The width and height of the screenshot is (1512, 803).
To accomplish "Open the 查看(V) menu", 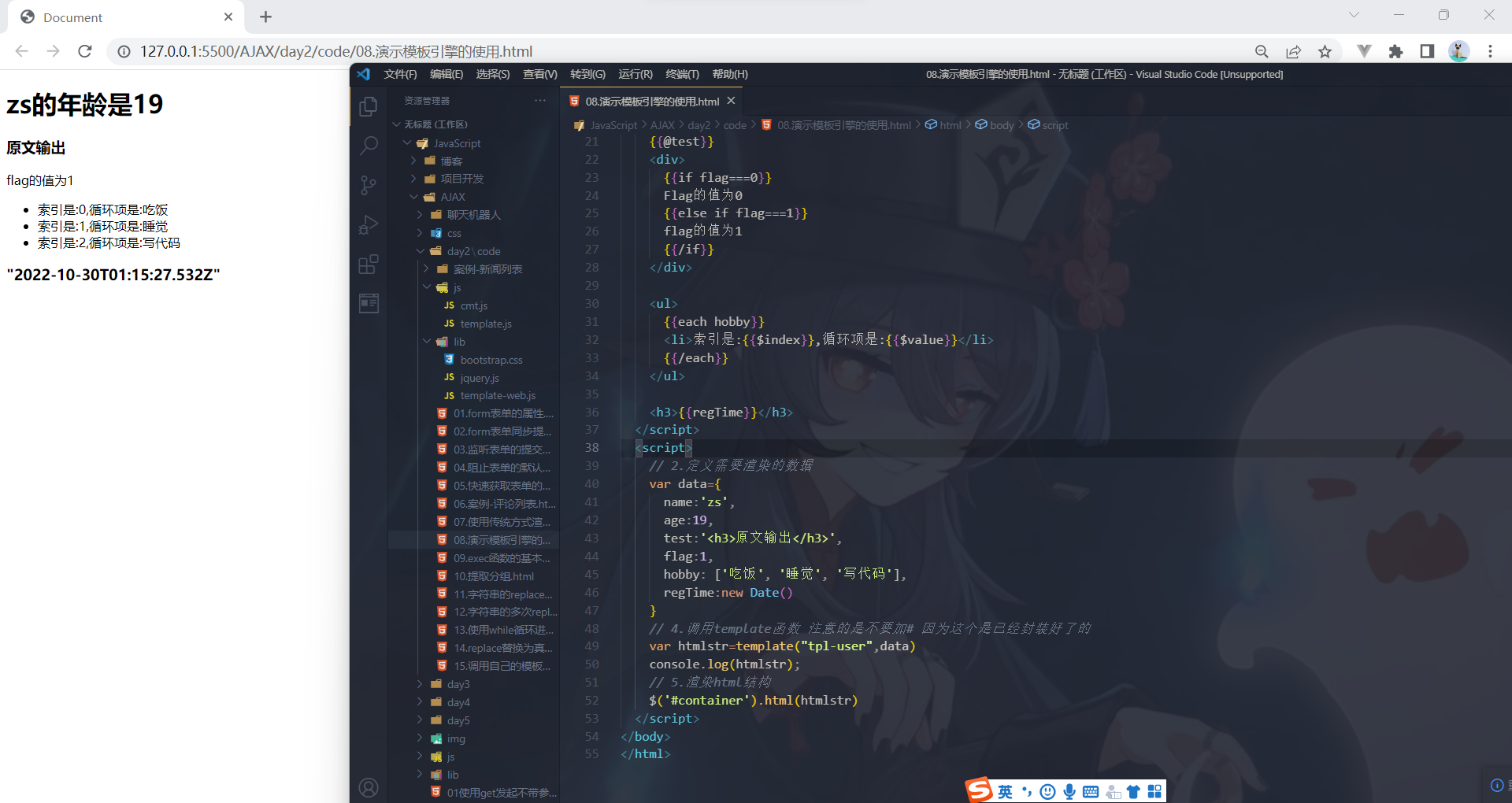I will (x=540, y=74).
